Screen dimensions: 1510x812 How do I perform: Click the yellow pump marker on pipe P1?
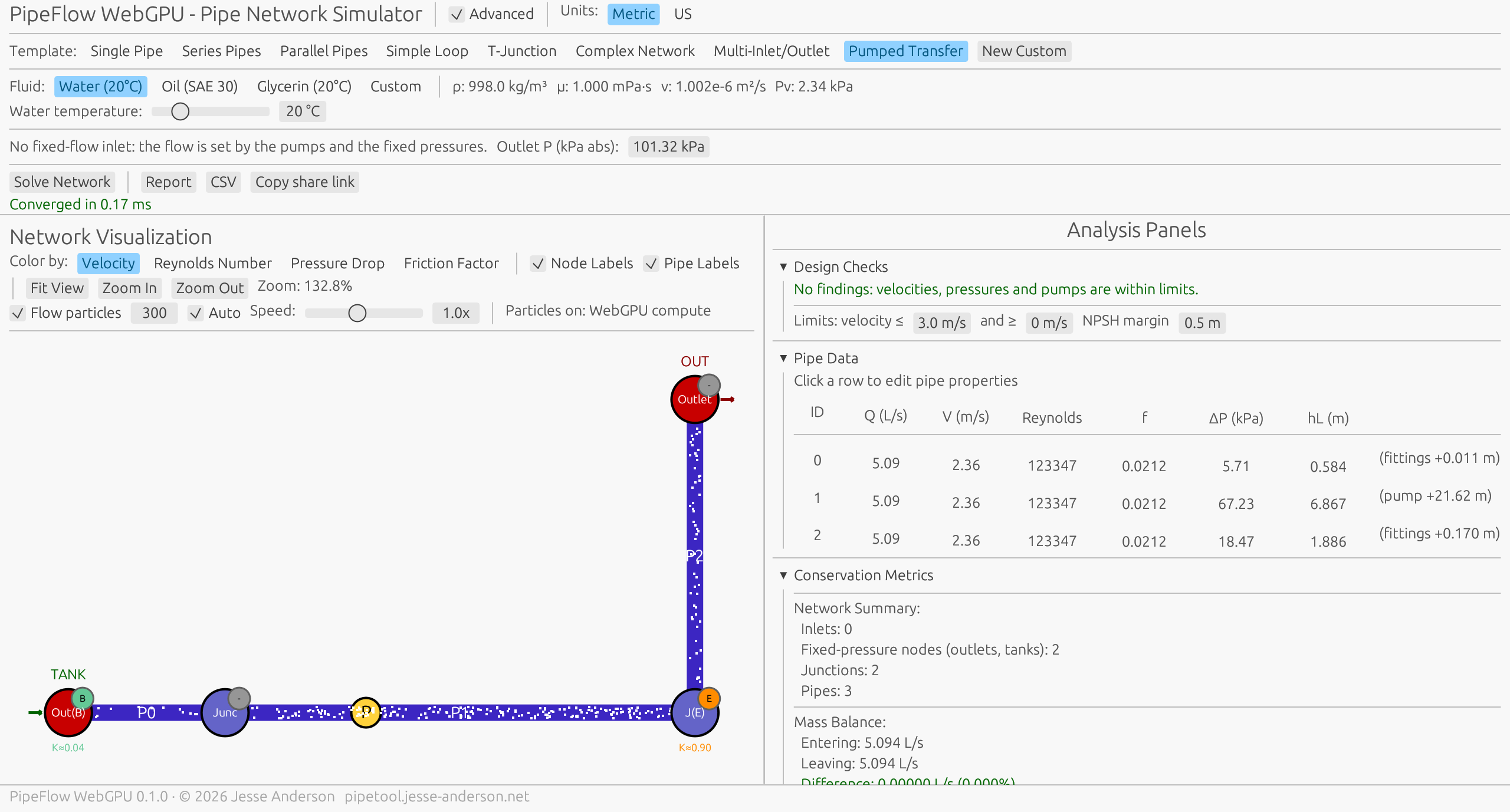coord(366,712)
